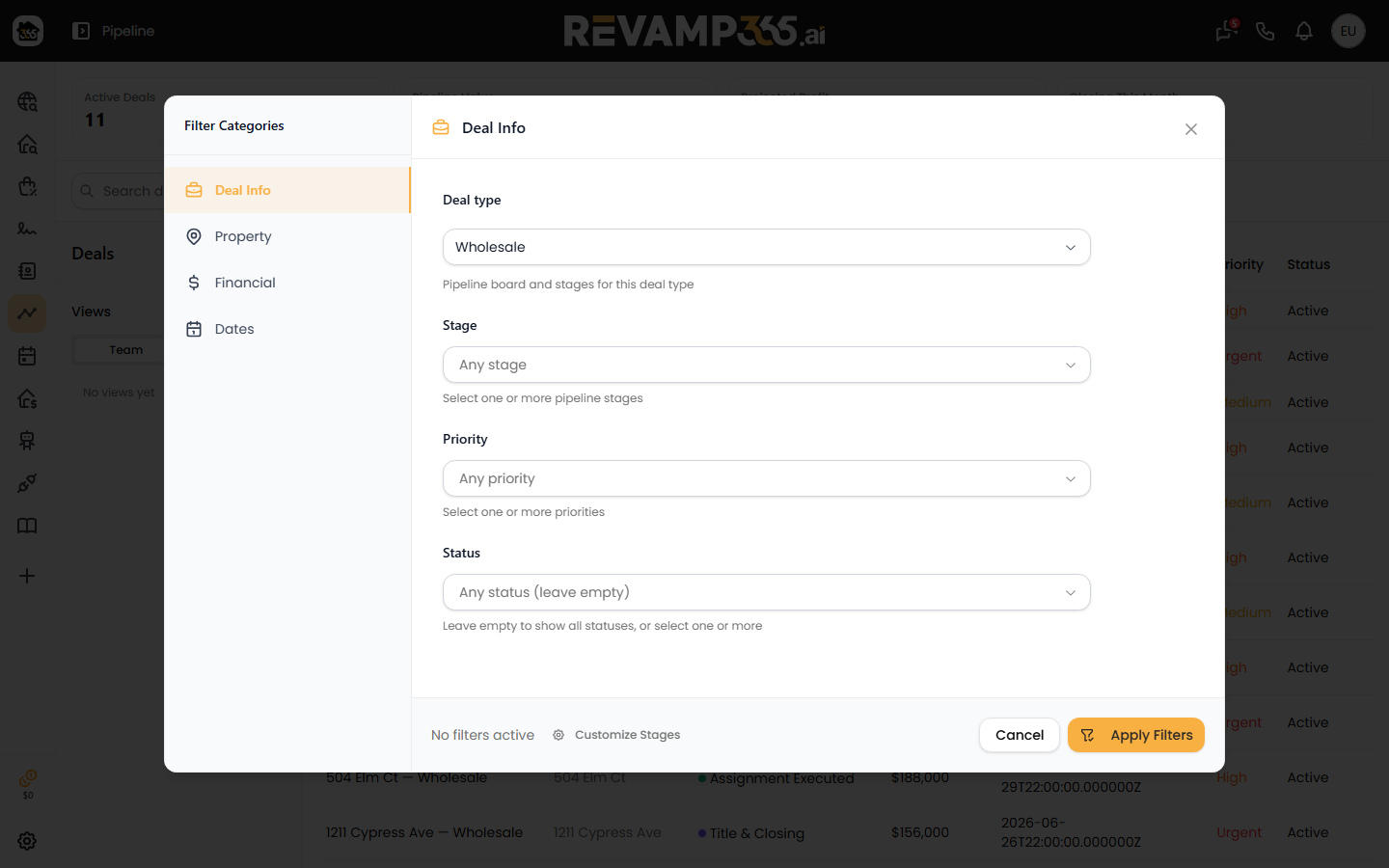Screen dimensions: 1389x868
Task: Open the house search icon in sidebar
Action: coord(27,144)
